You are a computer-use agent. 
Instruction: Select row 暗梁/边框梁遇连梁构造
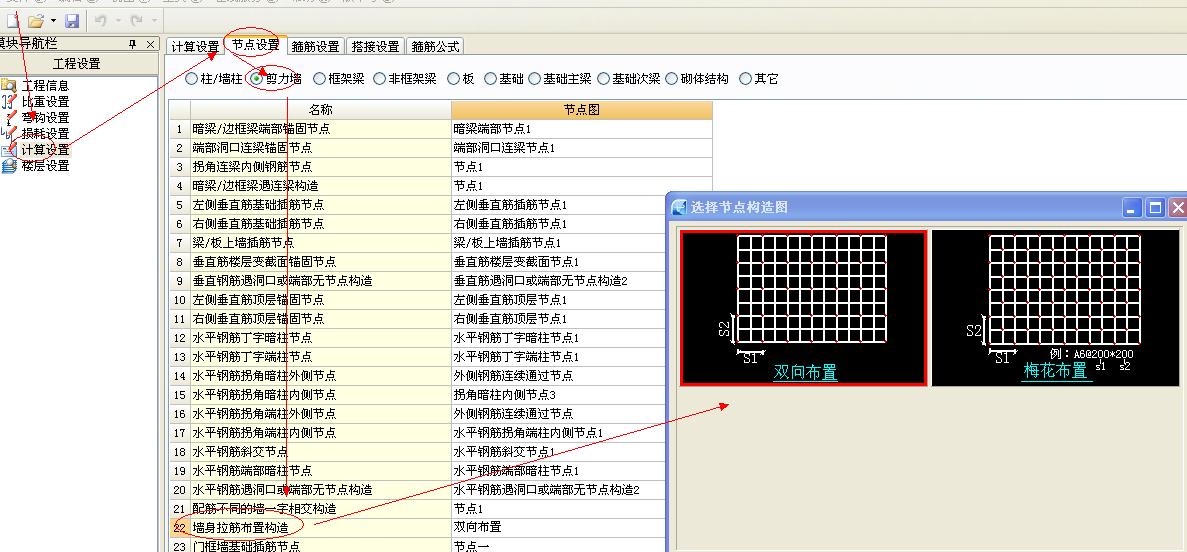(x=321, y=186)
